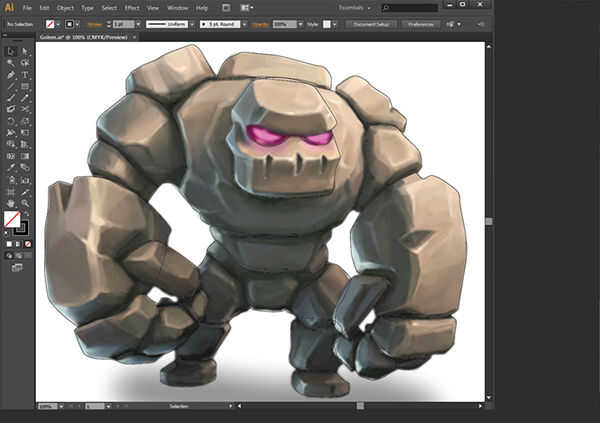Select the Free Transform tool
Viewport: 600px width, 423px height.
(x=25, y=133)
